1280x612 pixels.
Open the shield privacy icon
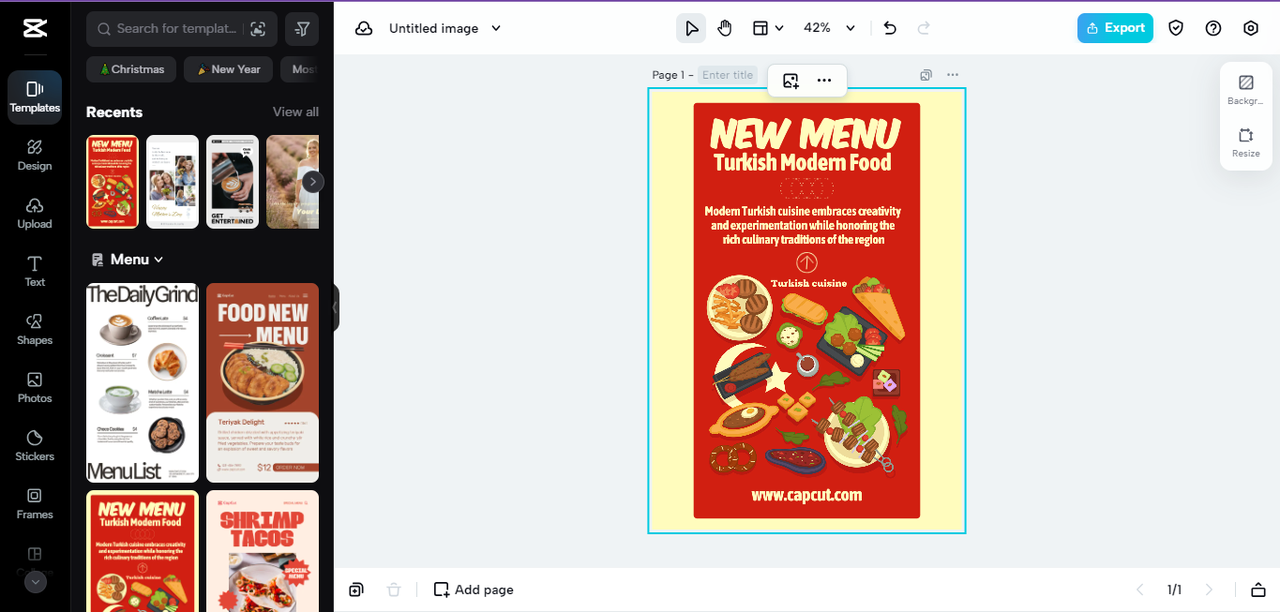click(1176, 28)
